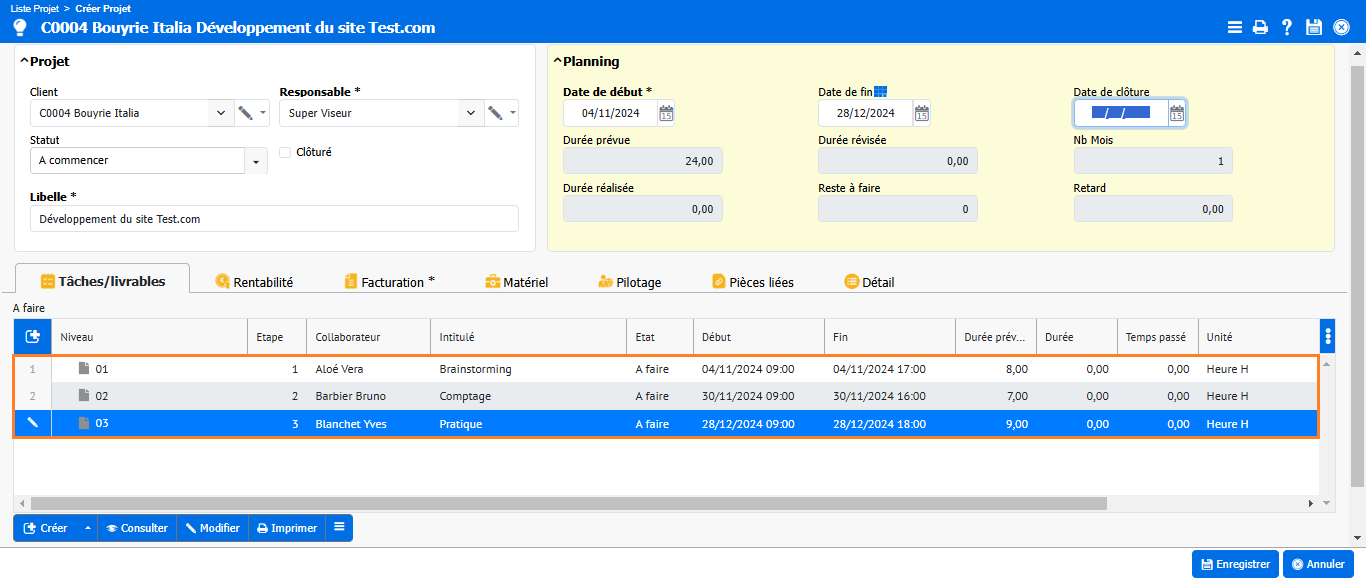Click the edit pencil icon next to Client
Viewport: 1368px width, 578px height.
point(245,113)
